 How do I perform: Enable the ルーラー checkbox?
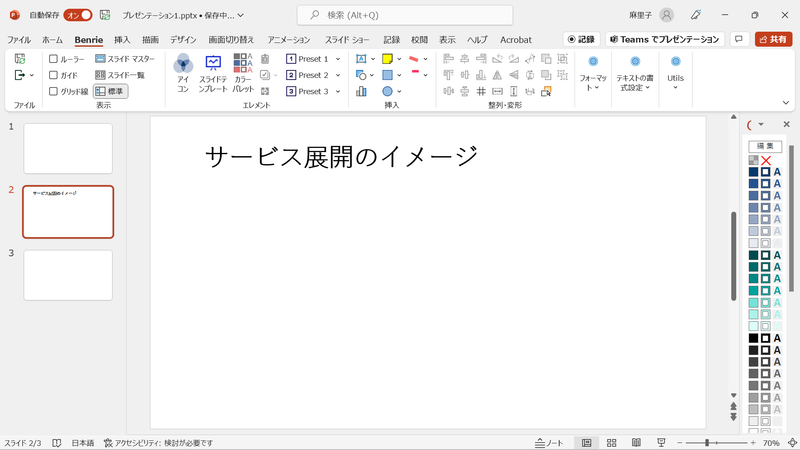pyautogui.click(x=53, y=59)
